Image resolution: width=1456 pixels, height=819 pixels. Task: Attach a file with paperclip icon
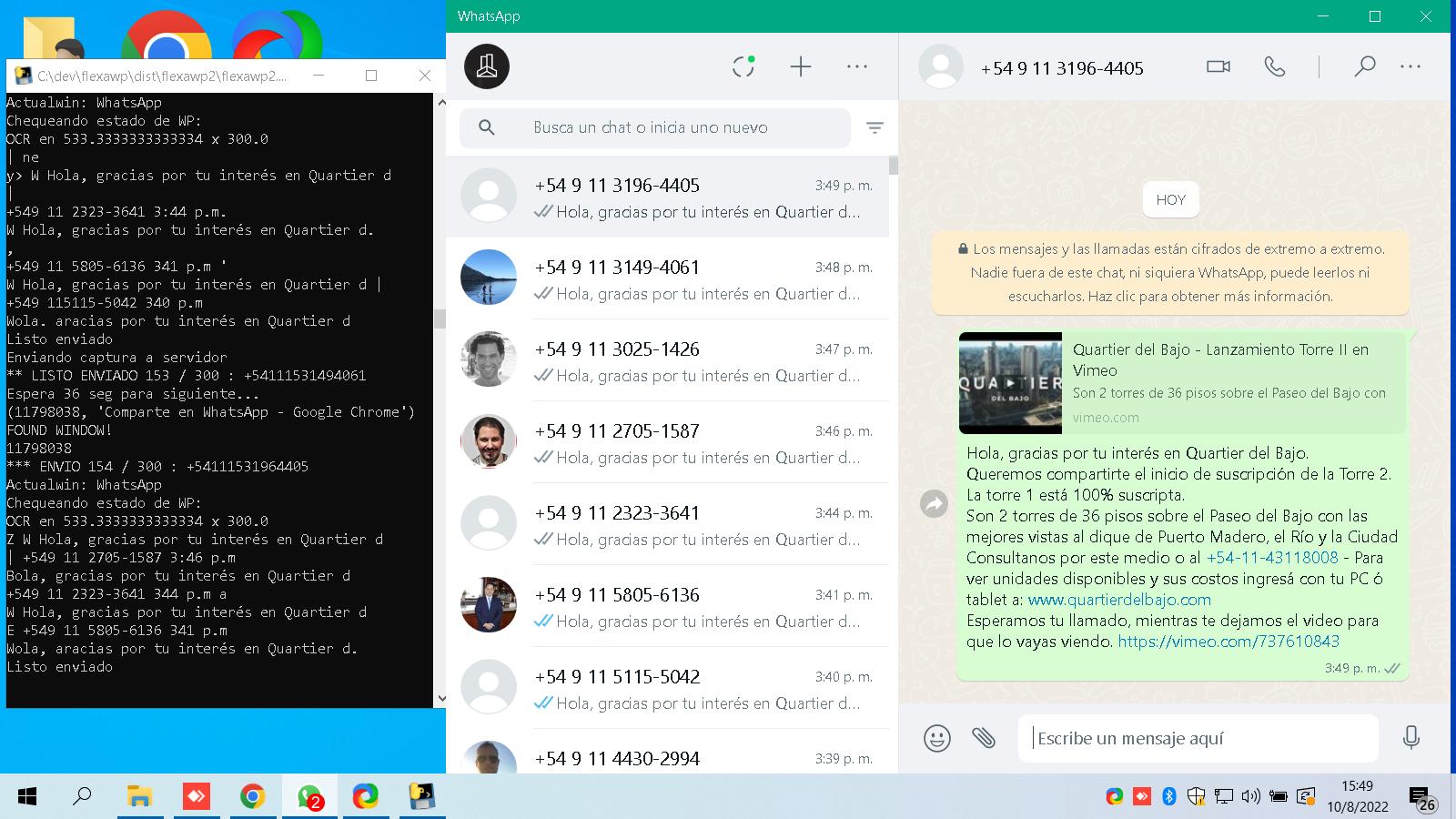coord(984,737)
